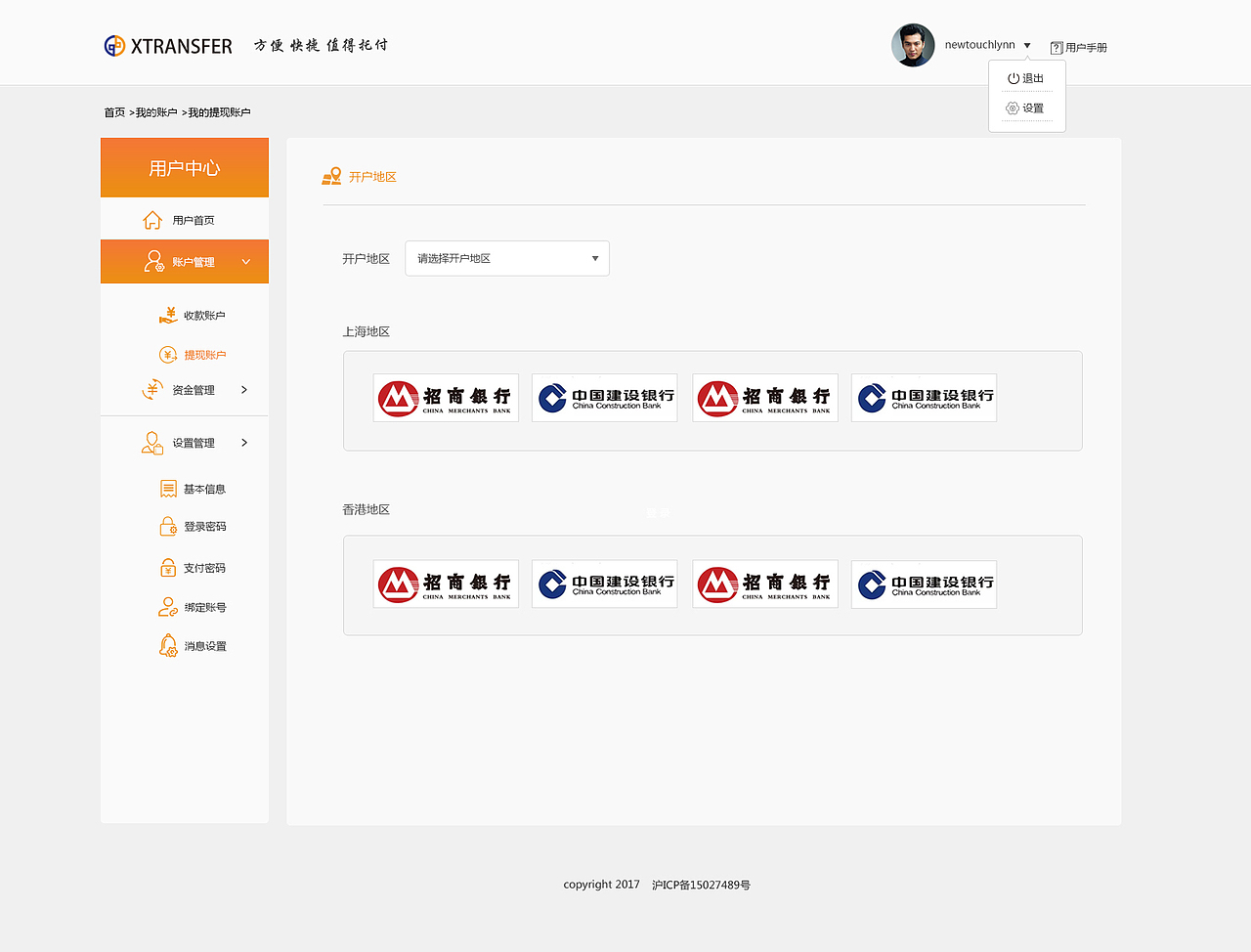
Task: Open 绑定账号 in the sidebar
Action: click(205, 608)
